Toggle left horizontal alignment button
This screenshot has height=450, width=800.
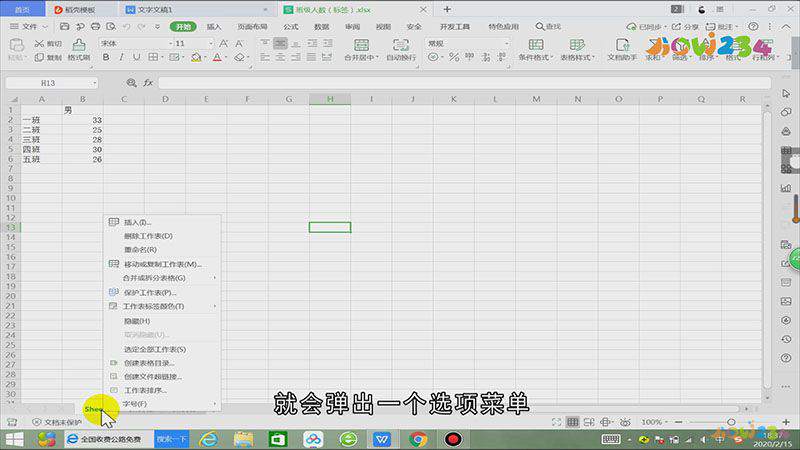click(265, 58)
